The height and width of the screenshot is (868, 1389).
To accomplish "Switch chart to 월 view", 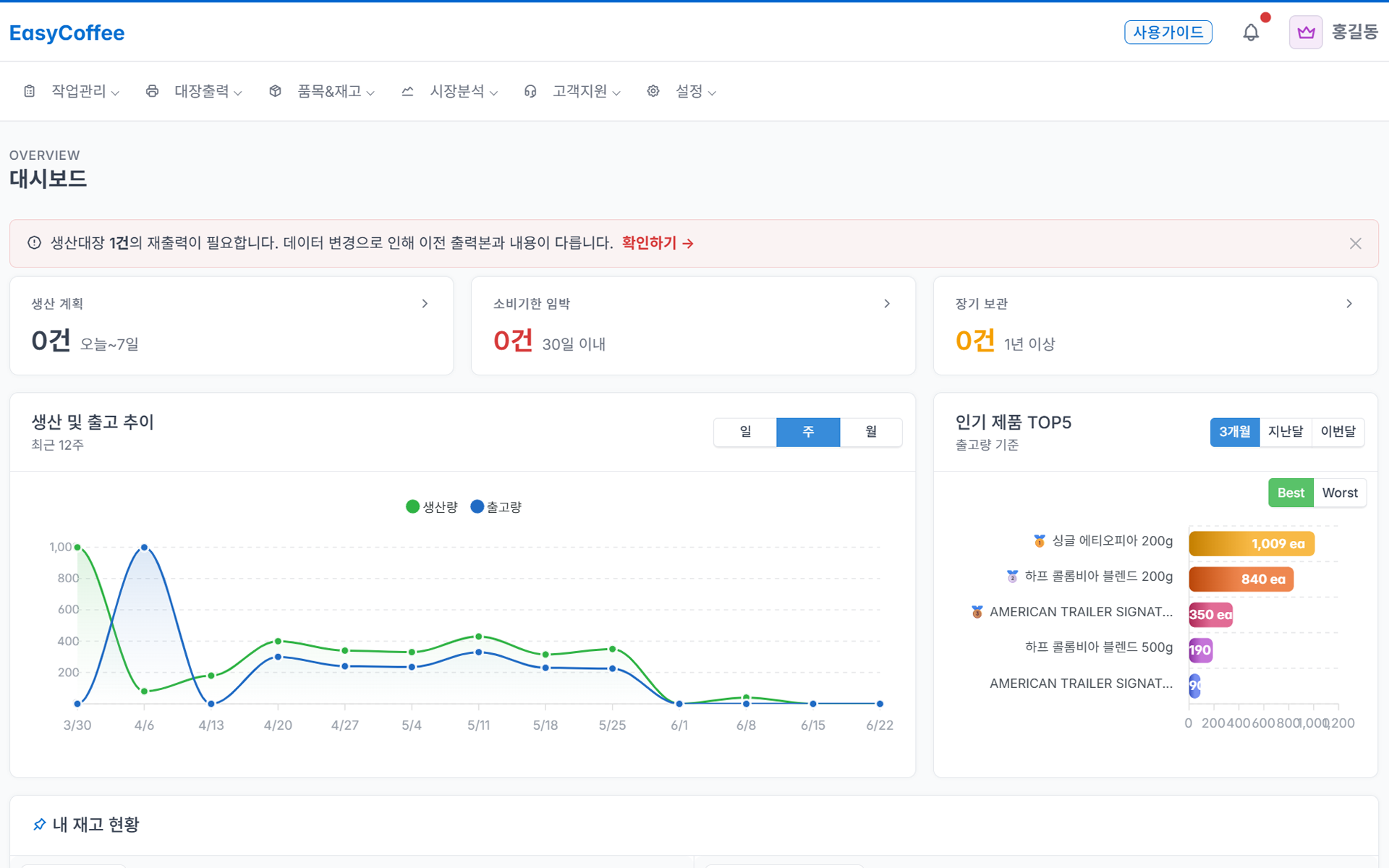I will [x=871, y=432].
